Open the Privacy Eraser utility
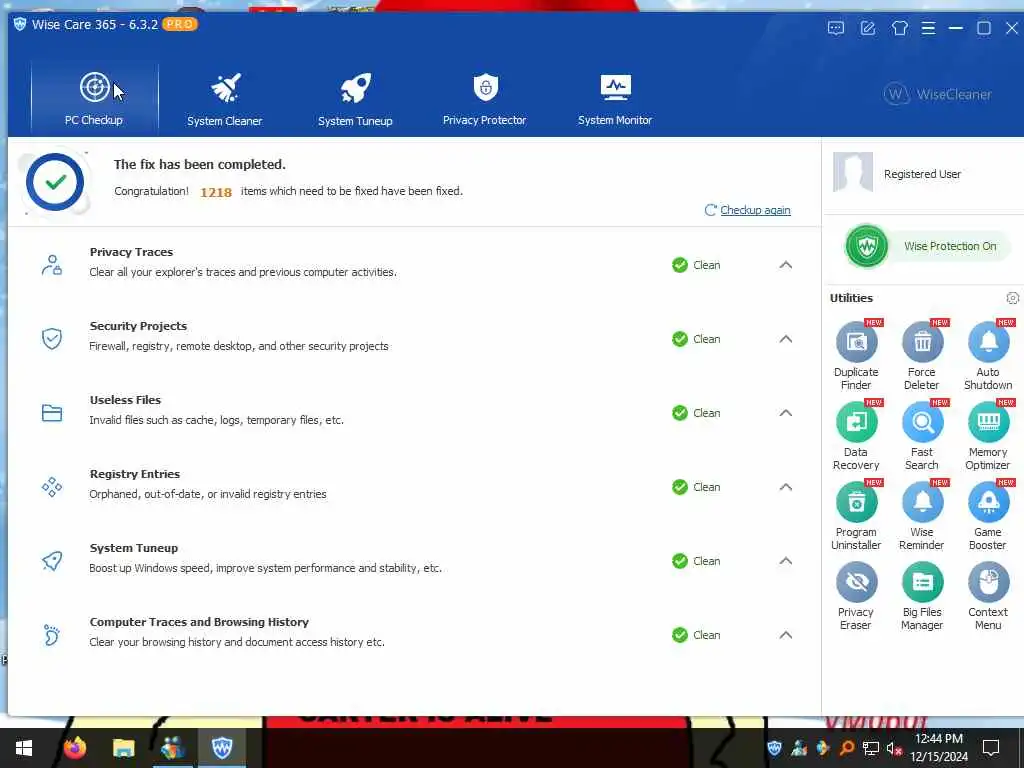The image size is (1024, 768). [x=856, y=596]
